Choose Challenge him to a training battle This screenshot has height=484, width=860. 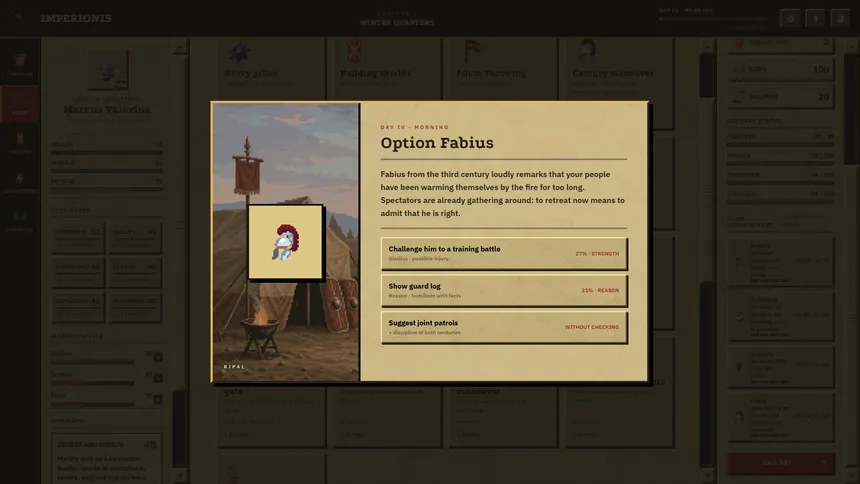tap(504, 254)
